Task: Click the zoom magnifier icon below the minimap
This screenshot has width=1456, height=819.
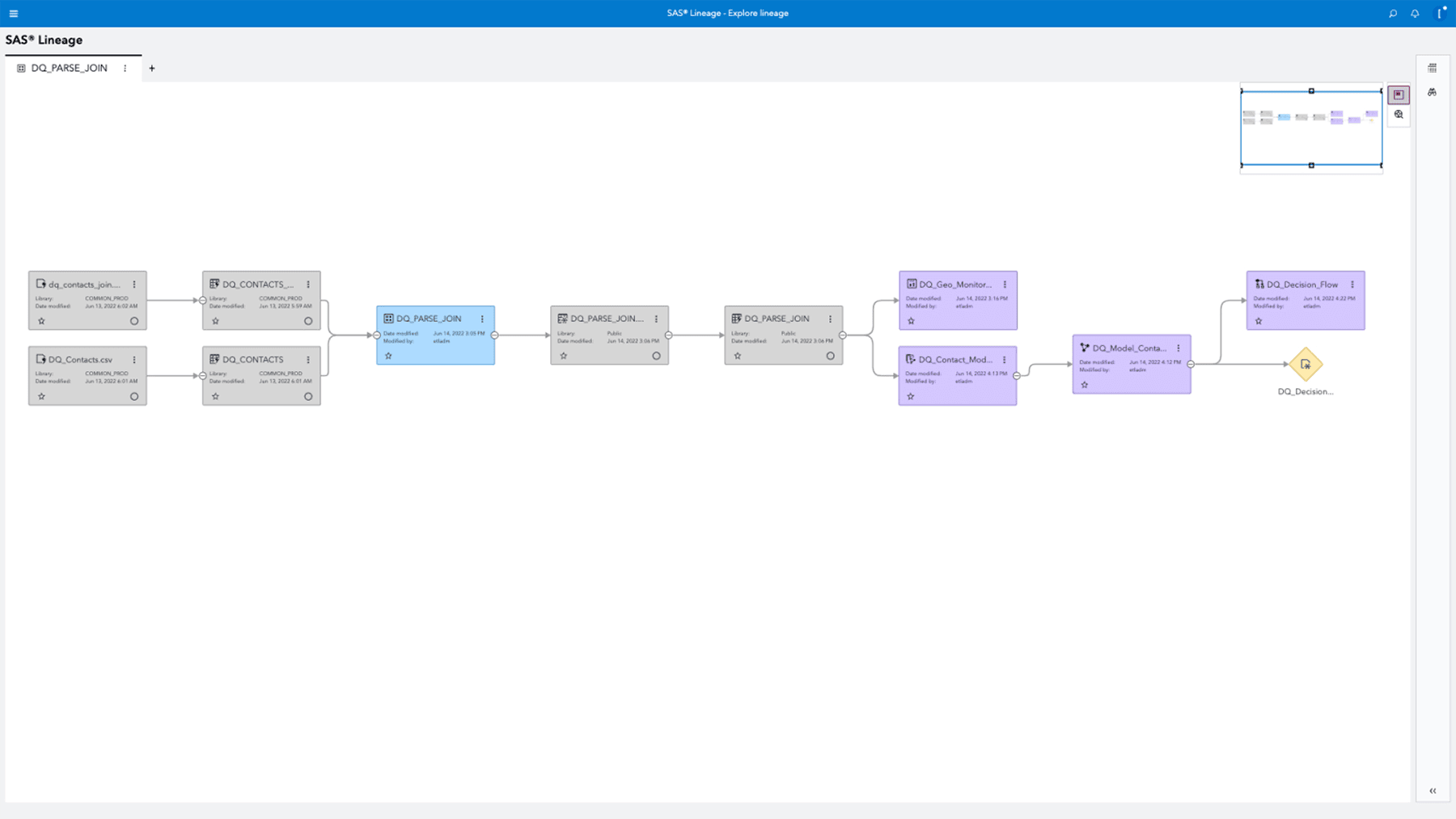Action: (1398, 114)
